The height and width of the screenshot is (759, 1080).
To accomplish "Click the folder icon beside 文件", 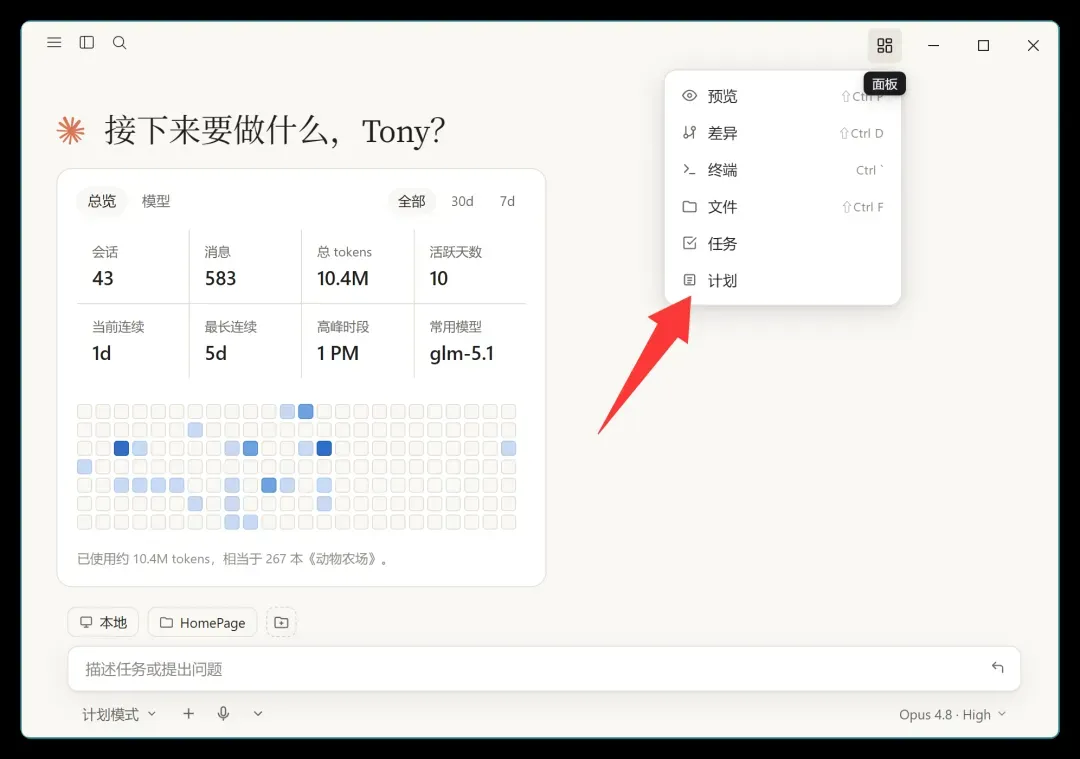I will point(689,207).
